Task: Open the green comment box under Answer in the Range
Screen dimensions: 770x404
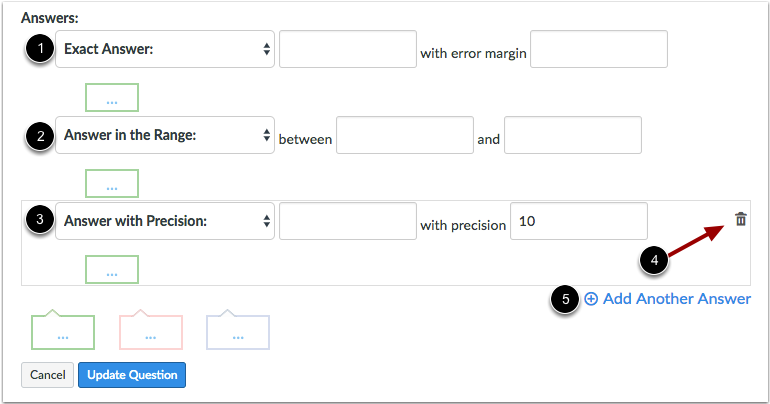Action: (x=112, y=184)
